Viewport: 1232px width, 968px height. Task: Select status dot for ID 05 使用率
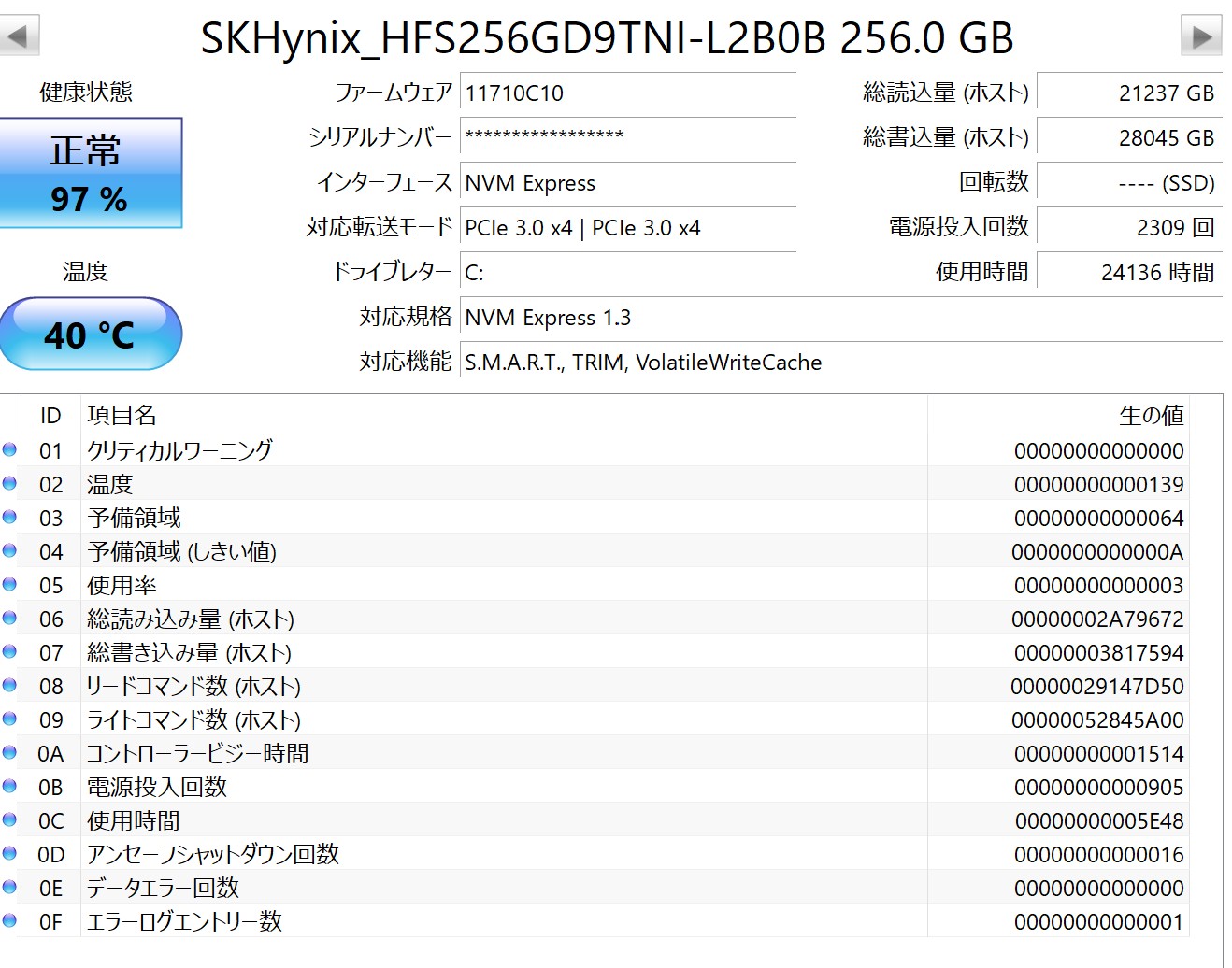9,584
